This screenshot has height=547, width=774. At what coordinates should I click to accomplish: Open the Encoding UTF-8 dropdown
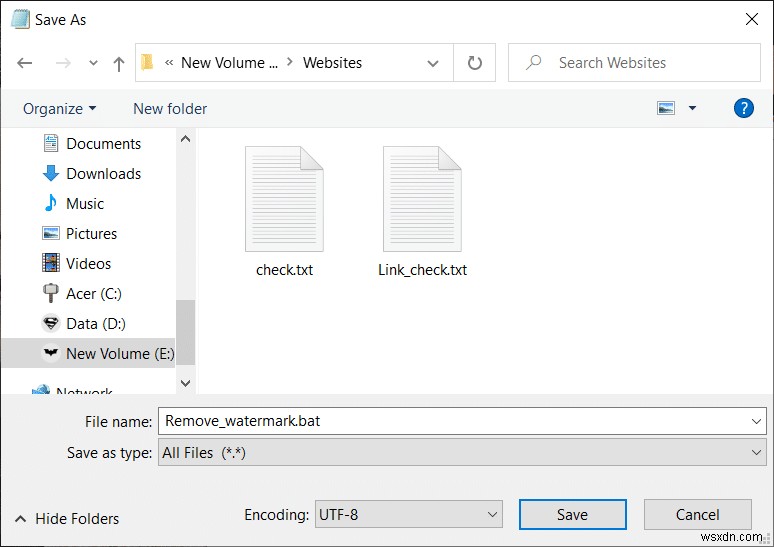[409, 514]
